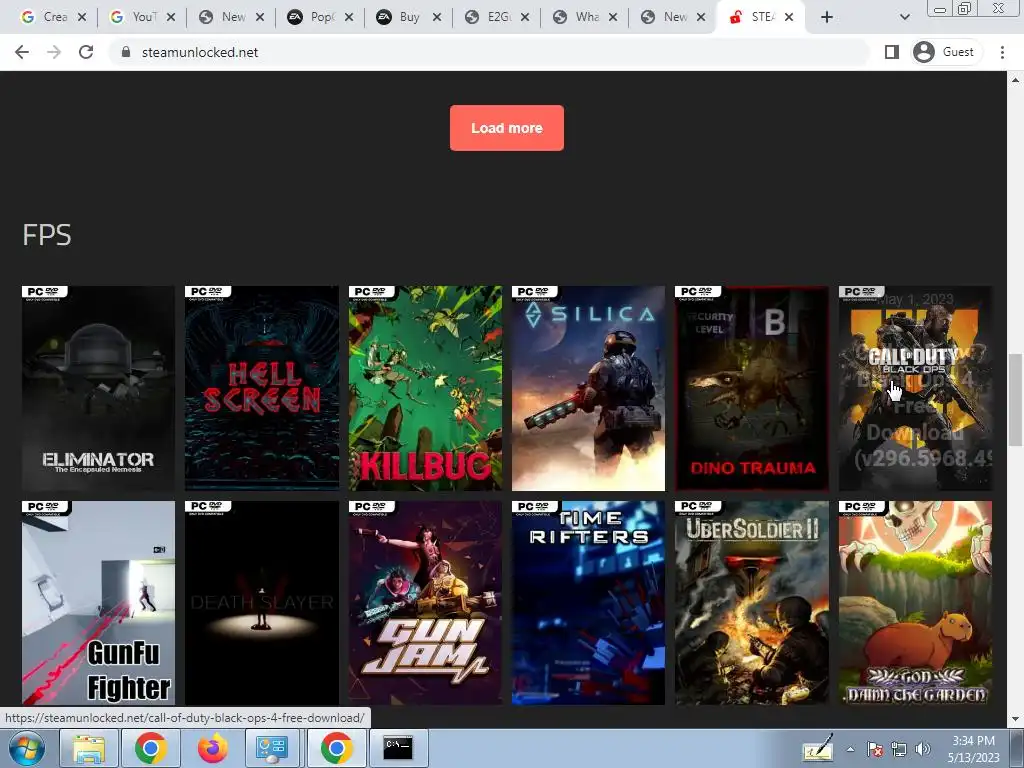This screenshot has height=768, width=1024.
Task: Click the volume speaker icon
Action: tap(922, 750)
